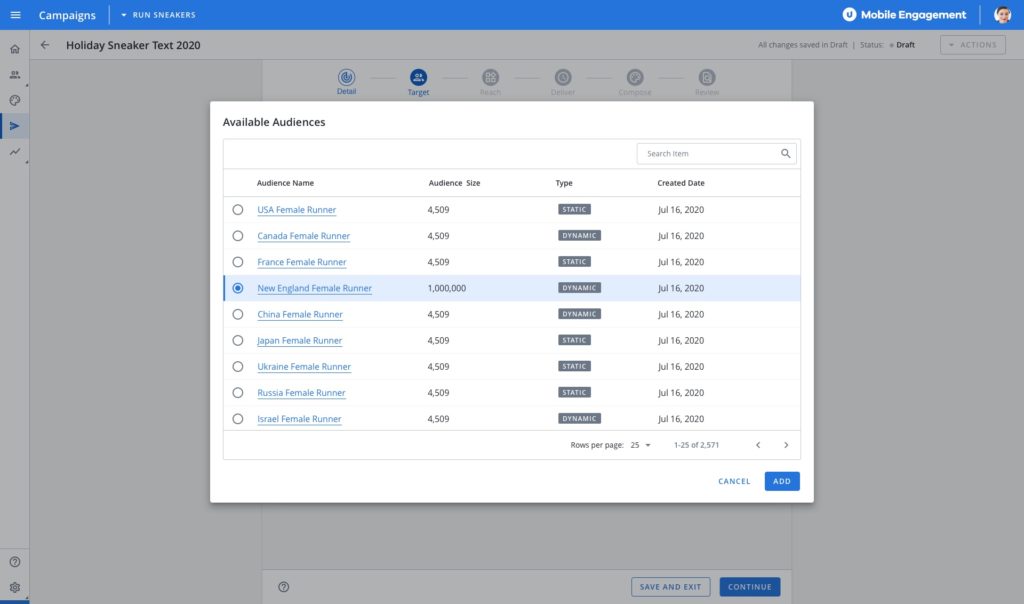Click Cancel in the audiences dialog
Image resolution: width=1024 pixels, height=604 pixels.
(734, 481)
